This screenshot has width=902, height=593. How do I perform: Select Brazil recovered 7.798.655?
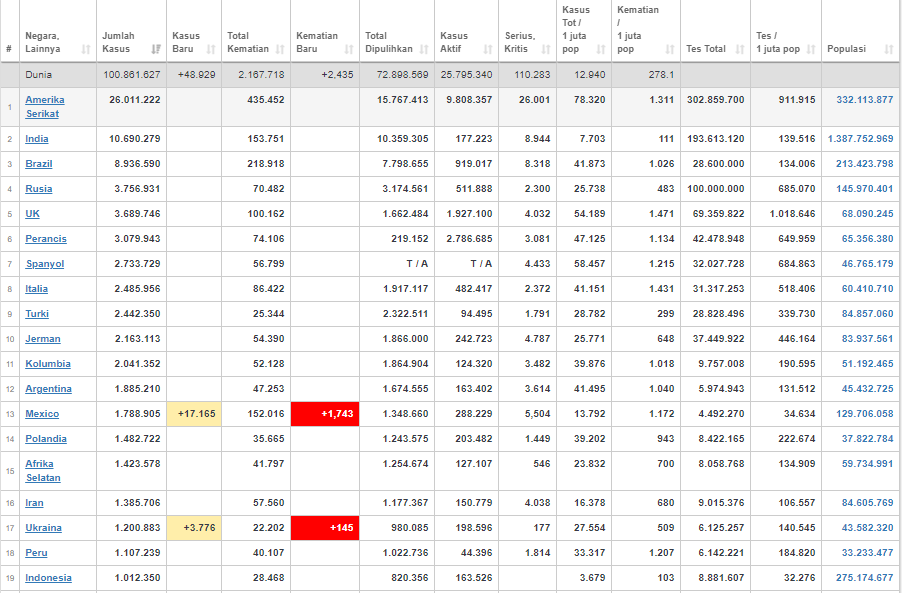tap(406, 163)
